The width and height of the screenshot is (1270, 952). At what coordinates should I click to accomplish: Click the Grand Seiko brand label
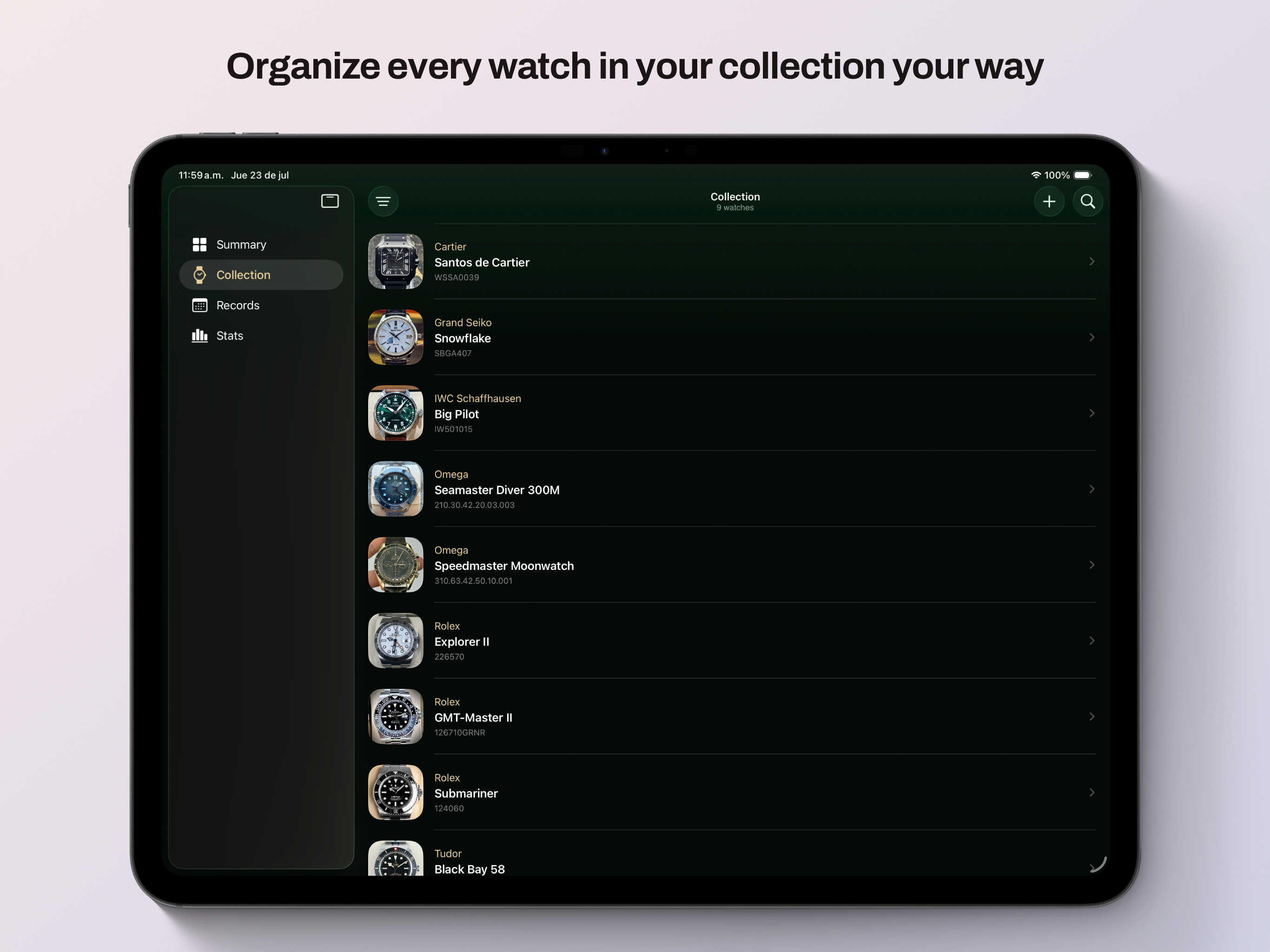coord(463,322)
